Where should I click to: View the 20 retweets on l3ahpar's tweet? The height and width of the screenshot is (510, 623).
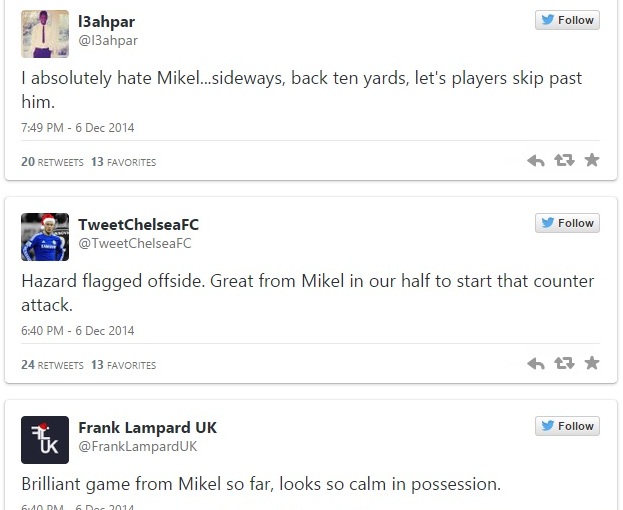[x=52, y=162]
